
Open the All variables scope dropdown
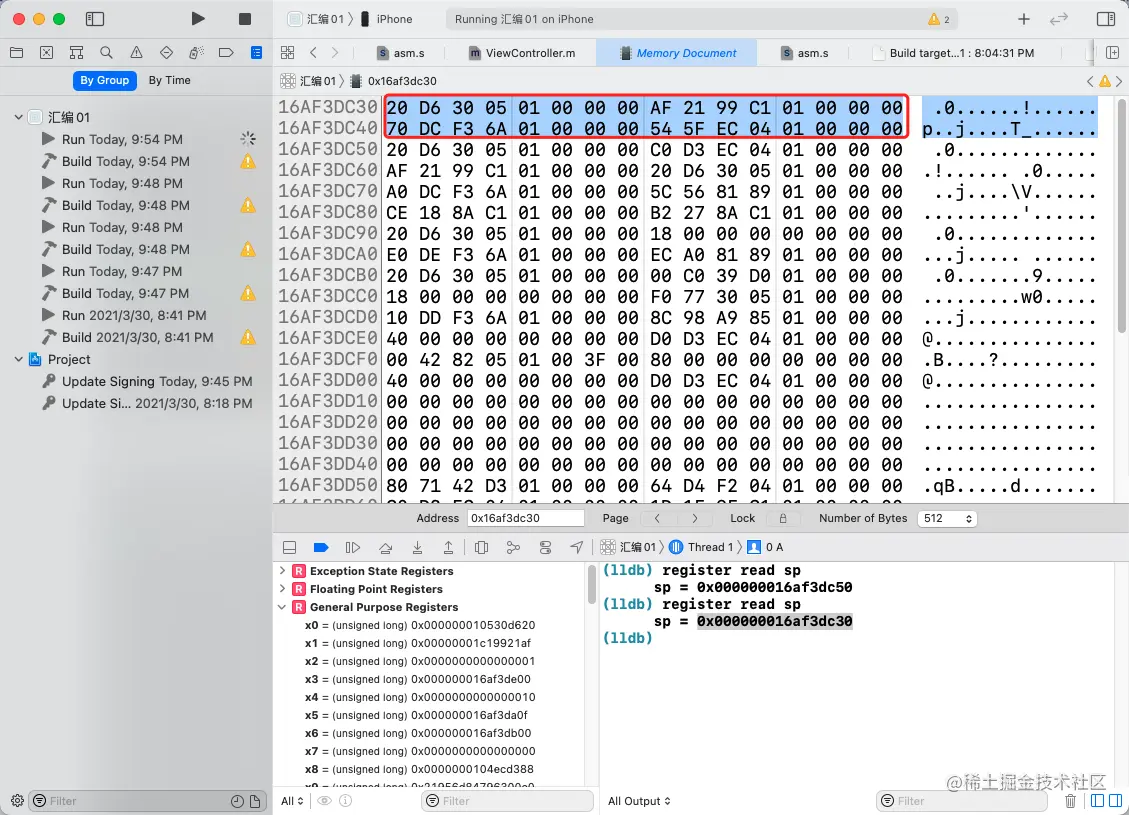pyautogui.click(x=292, y=801)
